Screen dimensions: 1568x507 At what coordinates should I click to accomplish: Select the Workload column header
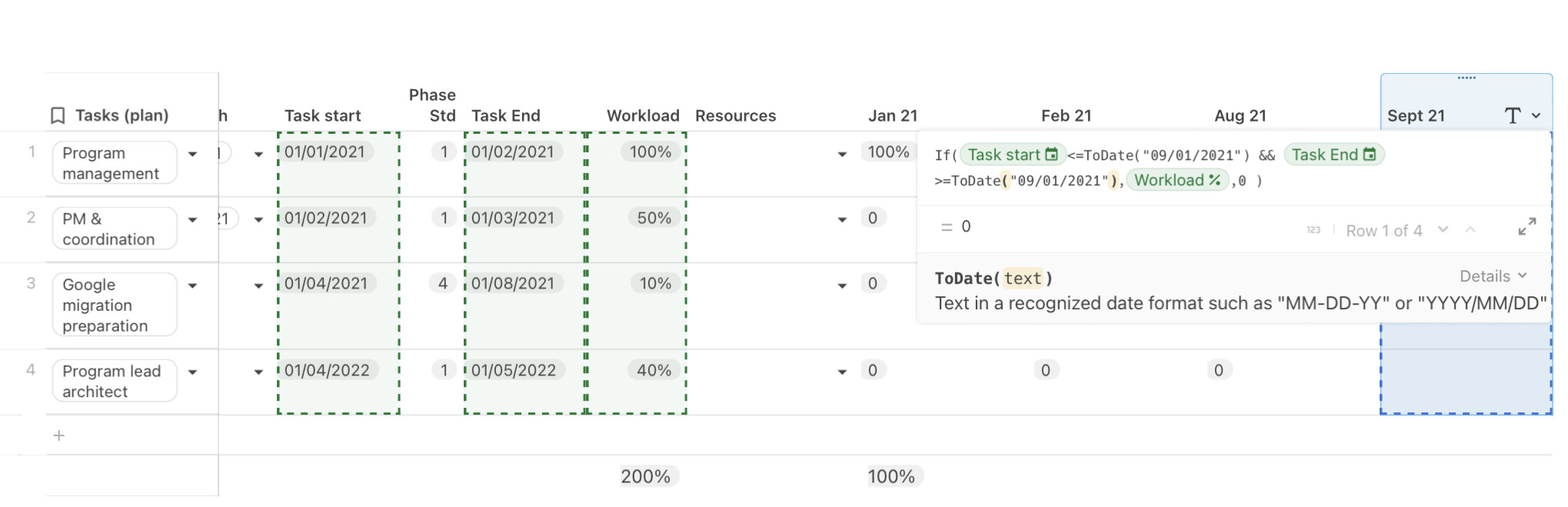[x=643, y=116]
